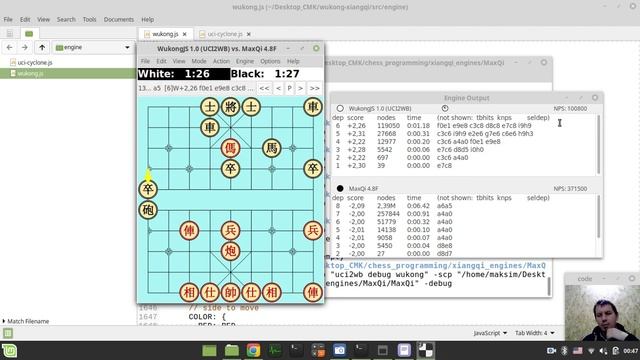Click the US flag keyboard layout icon

coord(578,351)
